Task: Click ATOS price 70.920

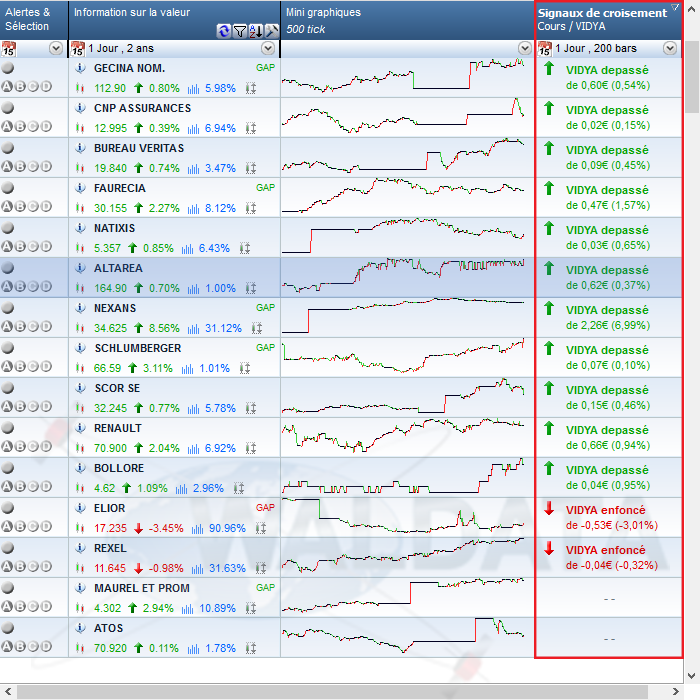Action: 110,648
